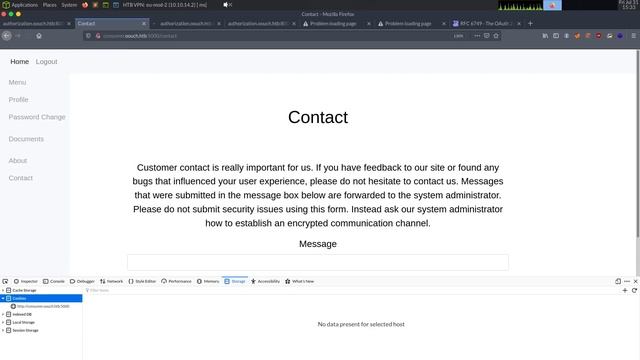This screenshot has height=360, width=640.
Task: Click into the Message input box
Action: point(318,262)
